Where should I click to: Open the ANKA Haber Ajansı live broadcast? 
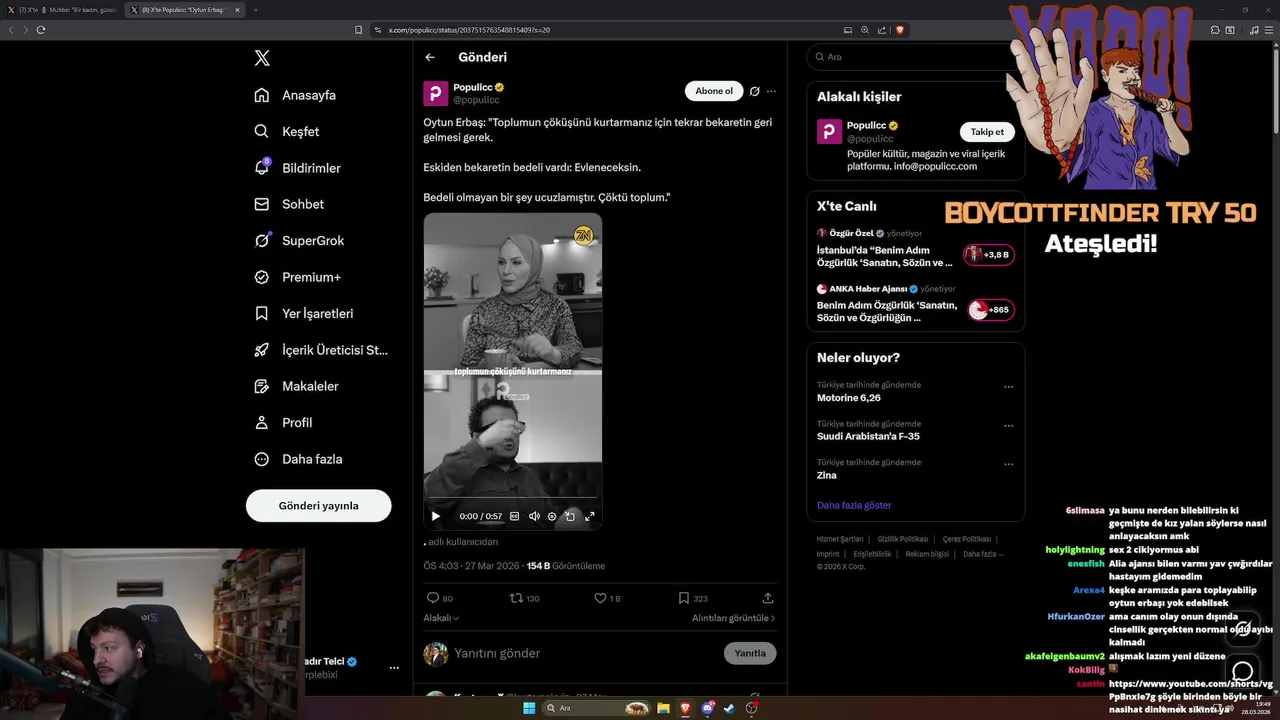tap(915, 304)
